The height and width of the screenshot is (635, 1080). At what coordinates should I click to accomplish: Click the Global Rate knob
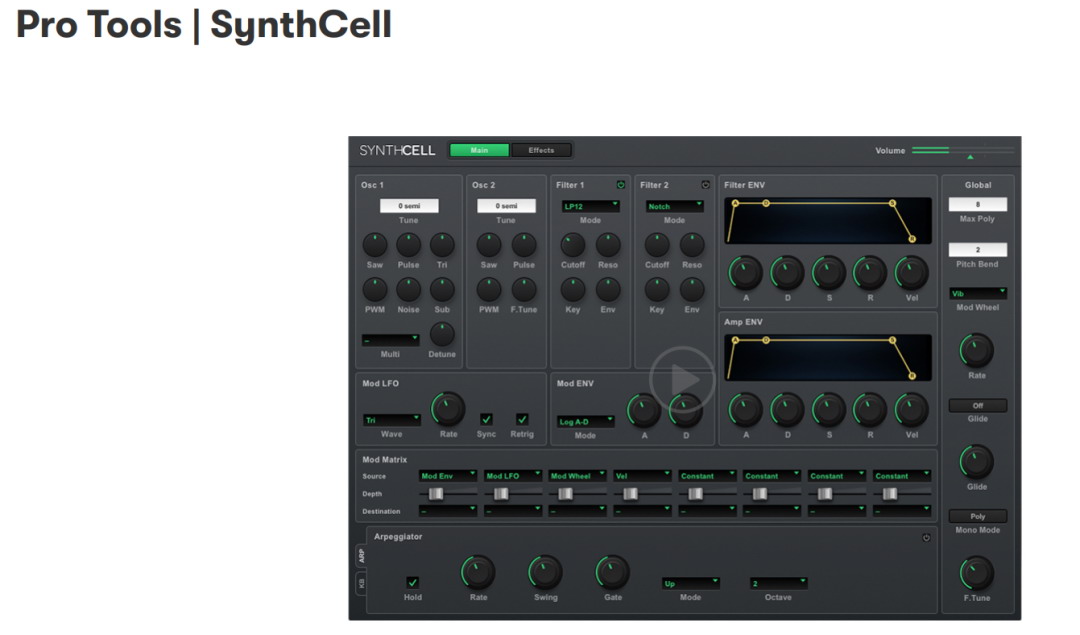pos(977,351)
